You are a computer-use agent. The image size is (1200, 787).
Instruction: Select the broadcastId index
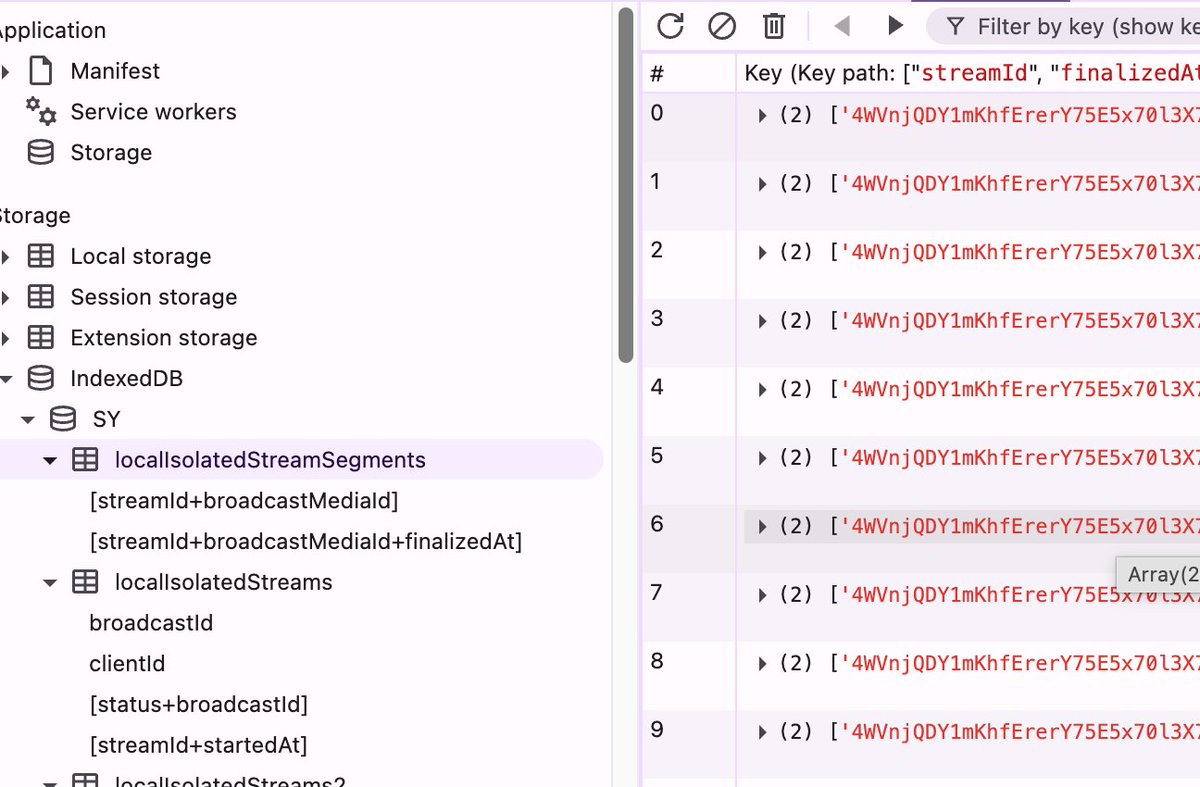150,622
